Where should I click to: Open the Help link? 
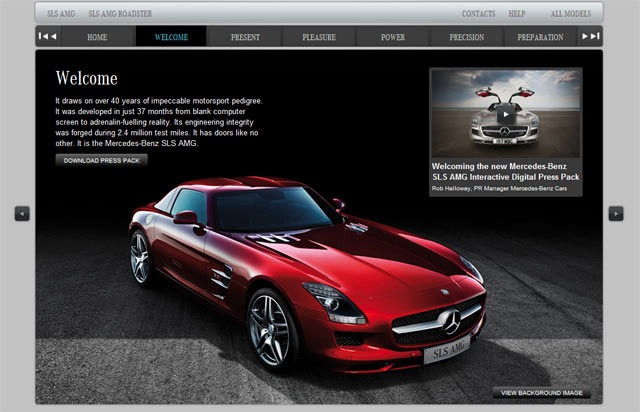516,14
